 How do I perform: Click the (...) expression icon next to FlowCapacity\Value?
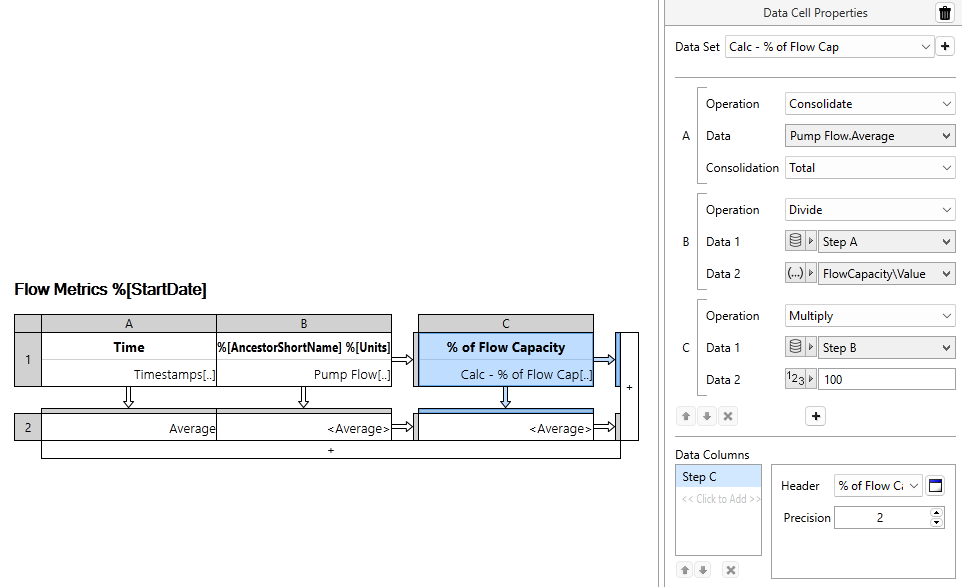tap(795, 273)
